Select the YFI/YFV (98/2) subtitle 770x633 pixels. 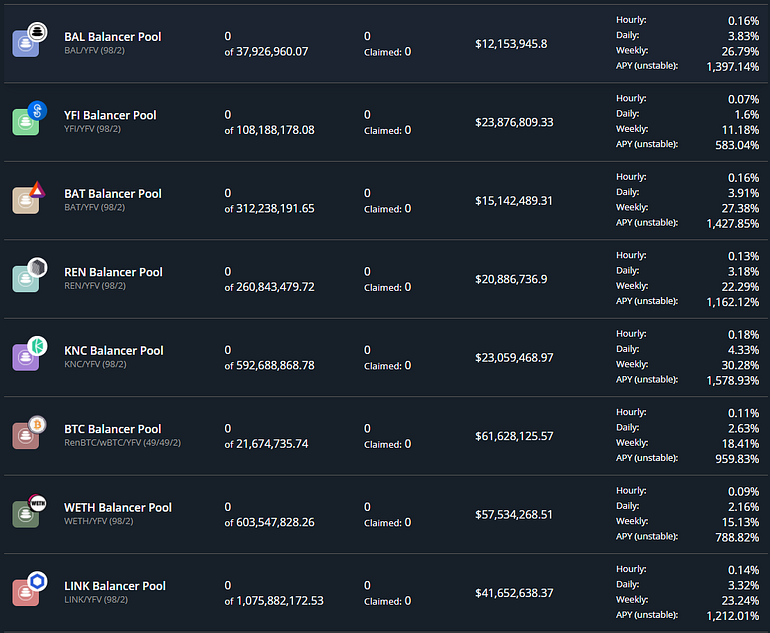[x=92, y=129]
